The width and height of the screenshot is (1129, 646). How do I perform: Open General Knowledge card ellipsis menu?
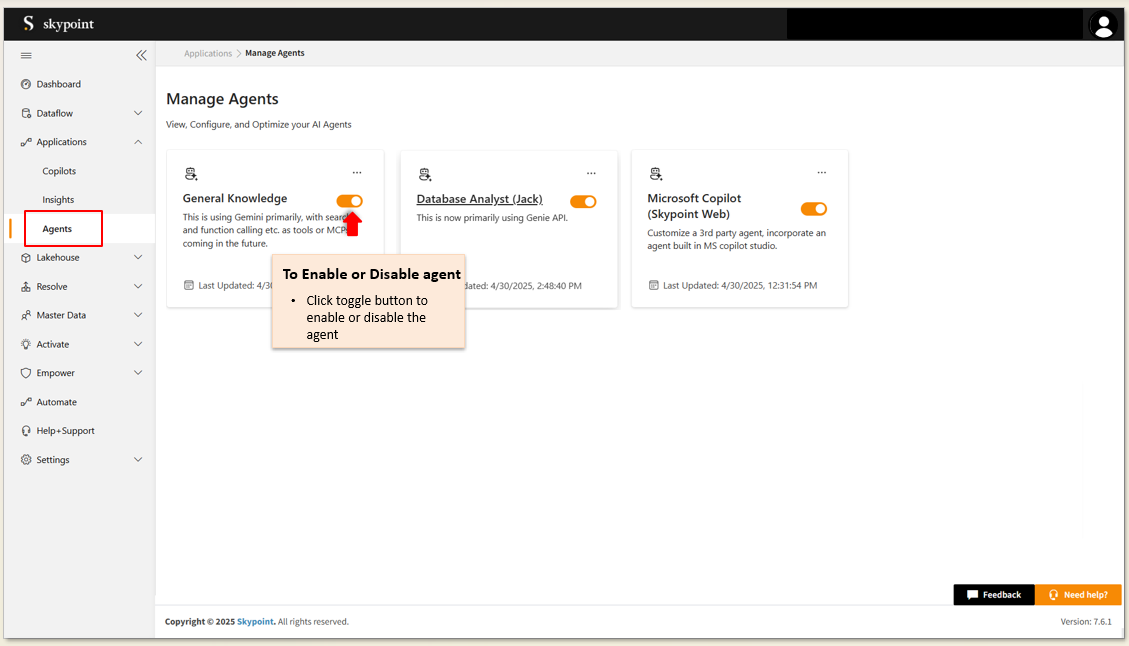(357, 173)
